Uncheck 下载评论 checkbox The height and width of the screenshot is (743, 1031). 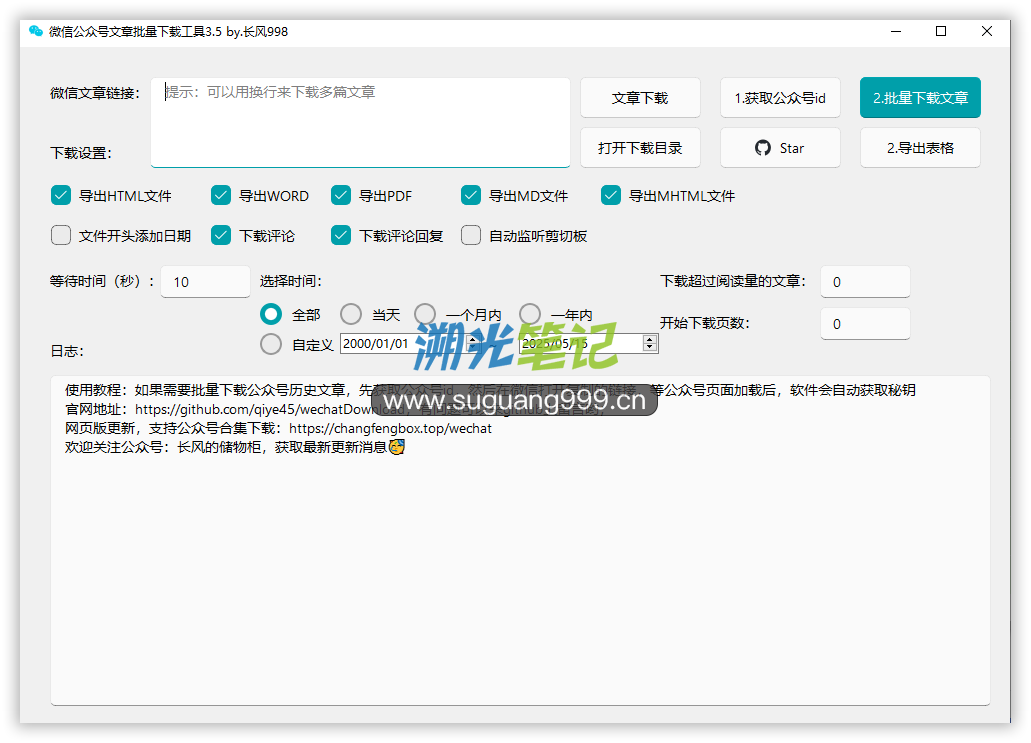(221, 235)
